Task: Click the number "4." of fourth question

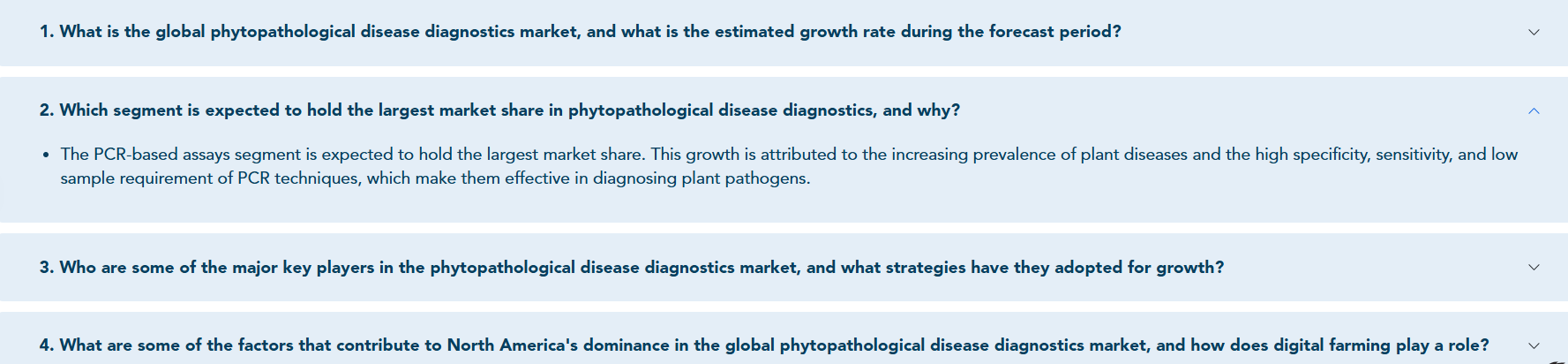Action: [x=47, y=345]
